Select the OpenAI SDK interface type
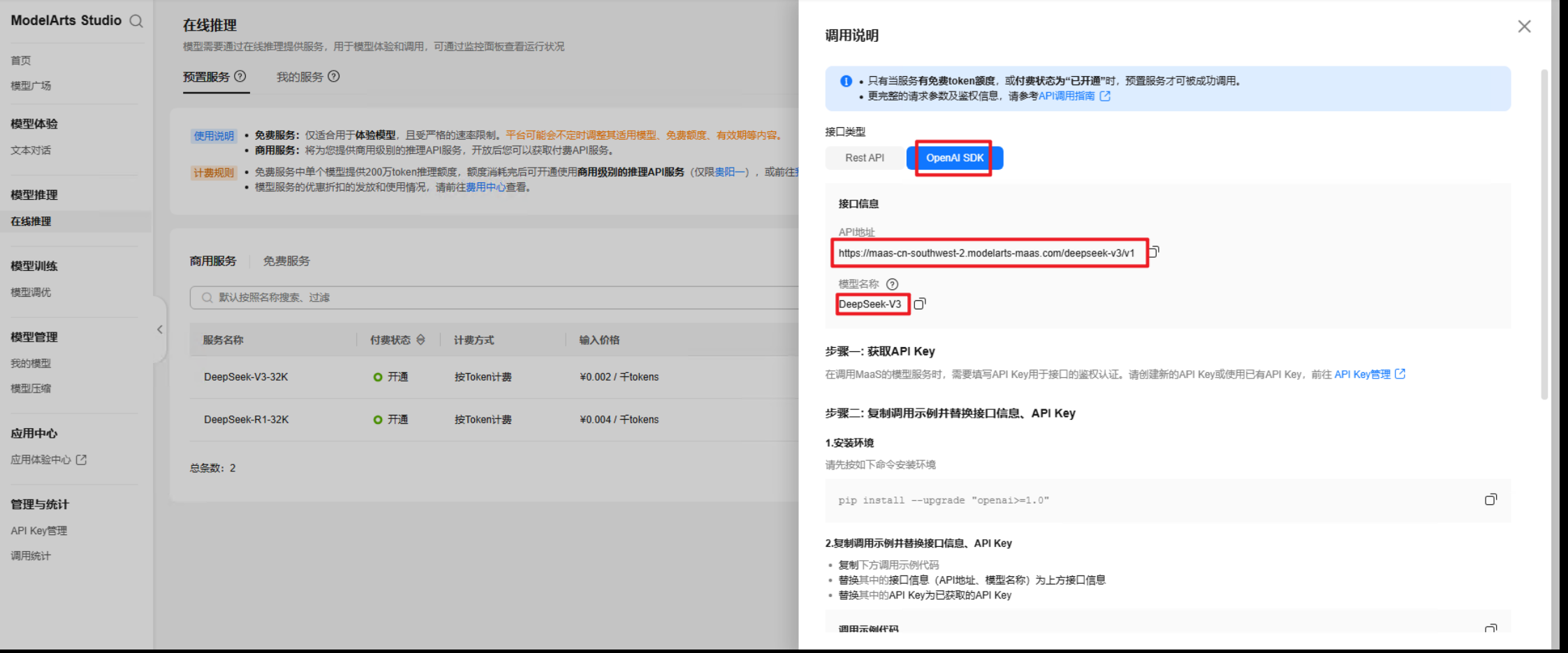Image resolution: width=1568 pixels, height=653 pixels. click(x=955, y=158)
